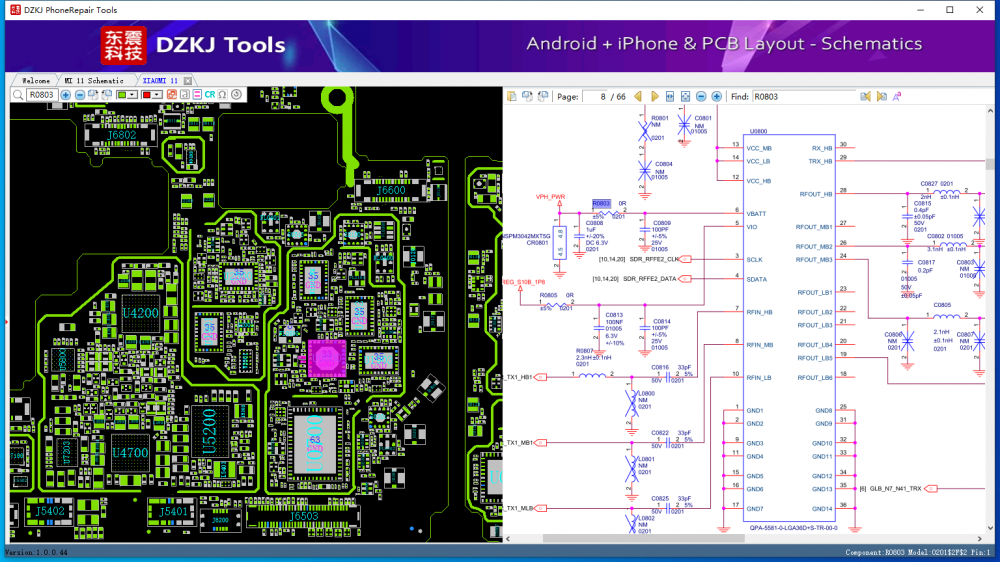Find the next match in schematic
The image size is (1000, 562).
[882, 96]
